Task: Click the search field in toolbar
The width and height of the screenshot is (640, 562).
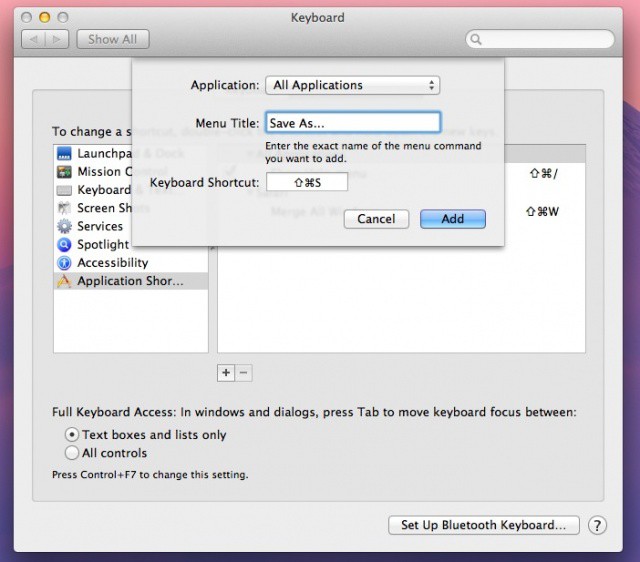Action: [540, 39]
